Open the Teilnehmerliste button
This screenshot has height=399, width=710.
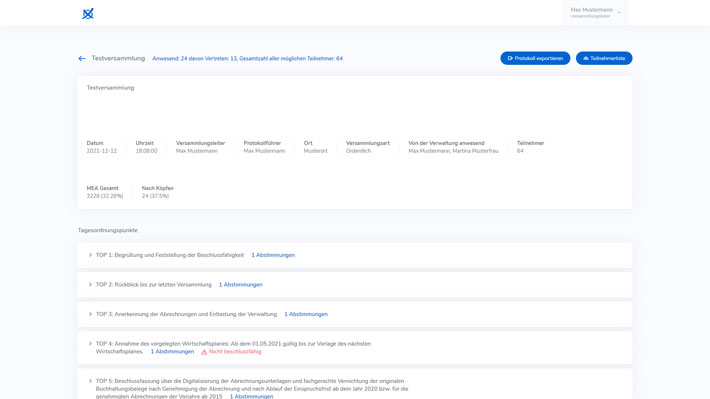(604, 58)
